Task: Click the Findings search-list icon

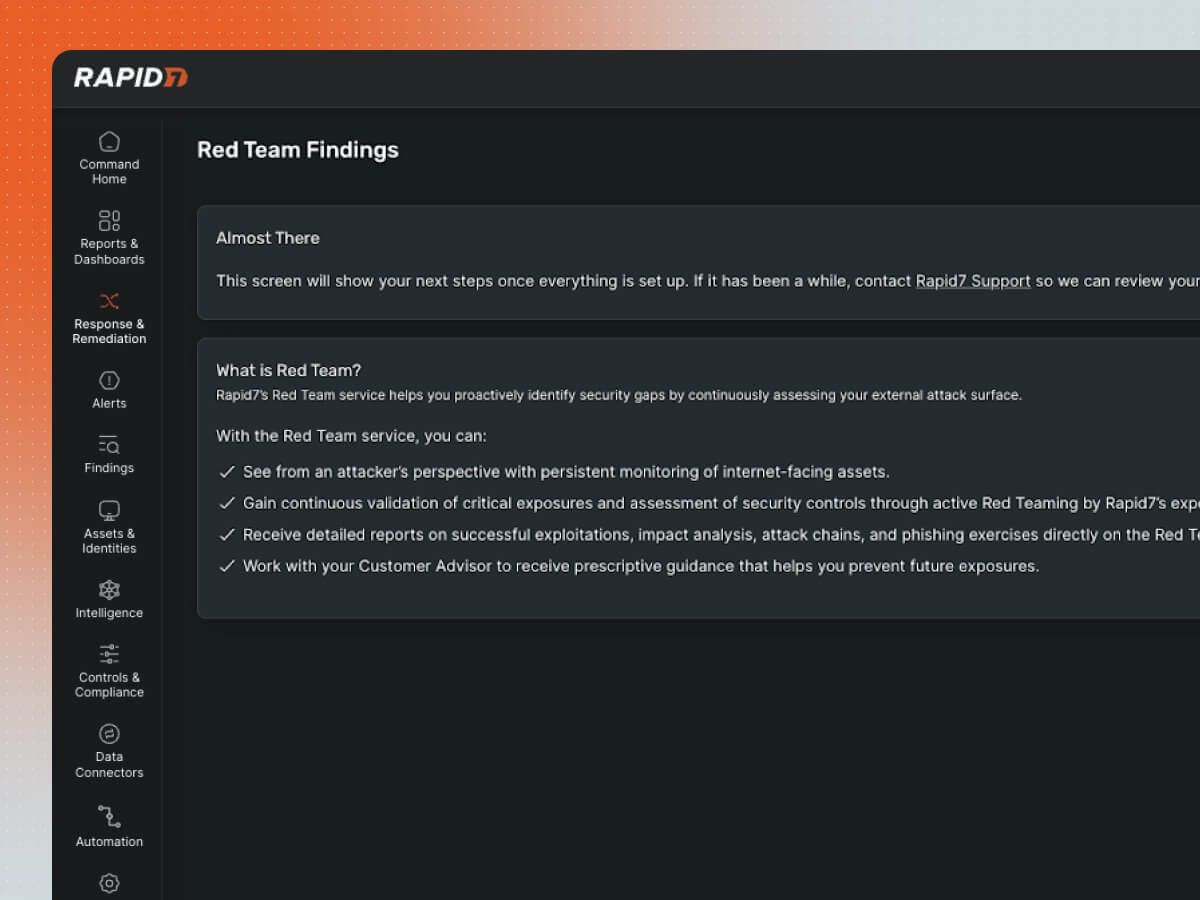Action: tap(109, 445)
